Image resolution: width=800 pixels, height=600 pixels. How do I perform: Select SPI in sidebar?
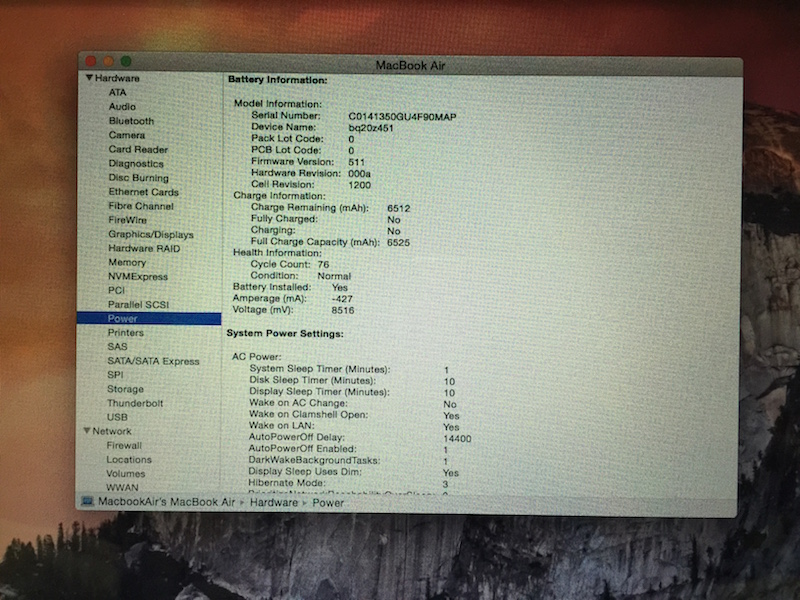coord(115,374)
